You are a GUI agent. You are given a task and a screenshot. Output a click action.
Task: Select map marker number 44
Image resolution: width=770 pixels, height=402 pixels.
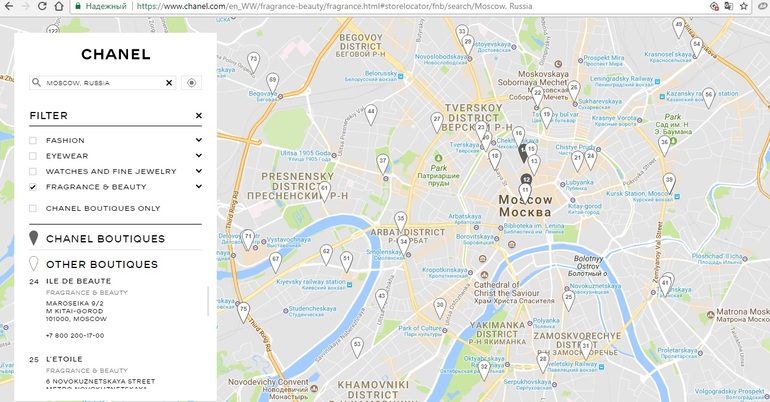371,115
